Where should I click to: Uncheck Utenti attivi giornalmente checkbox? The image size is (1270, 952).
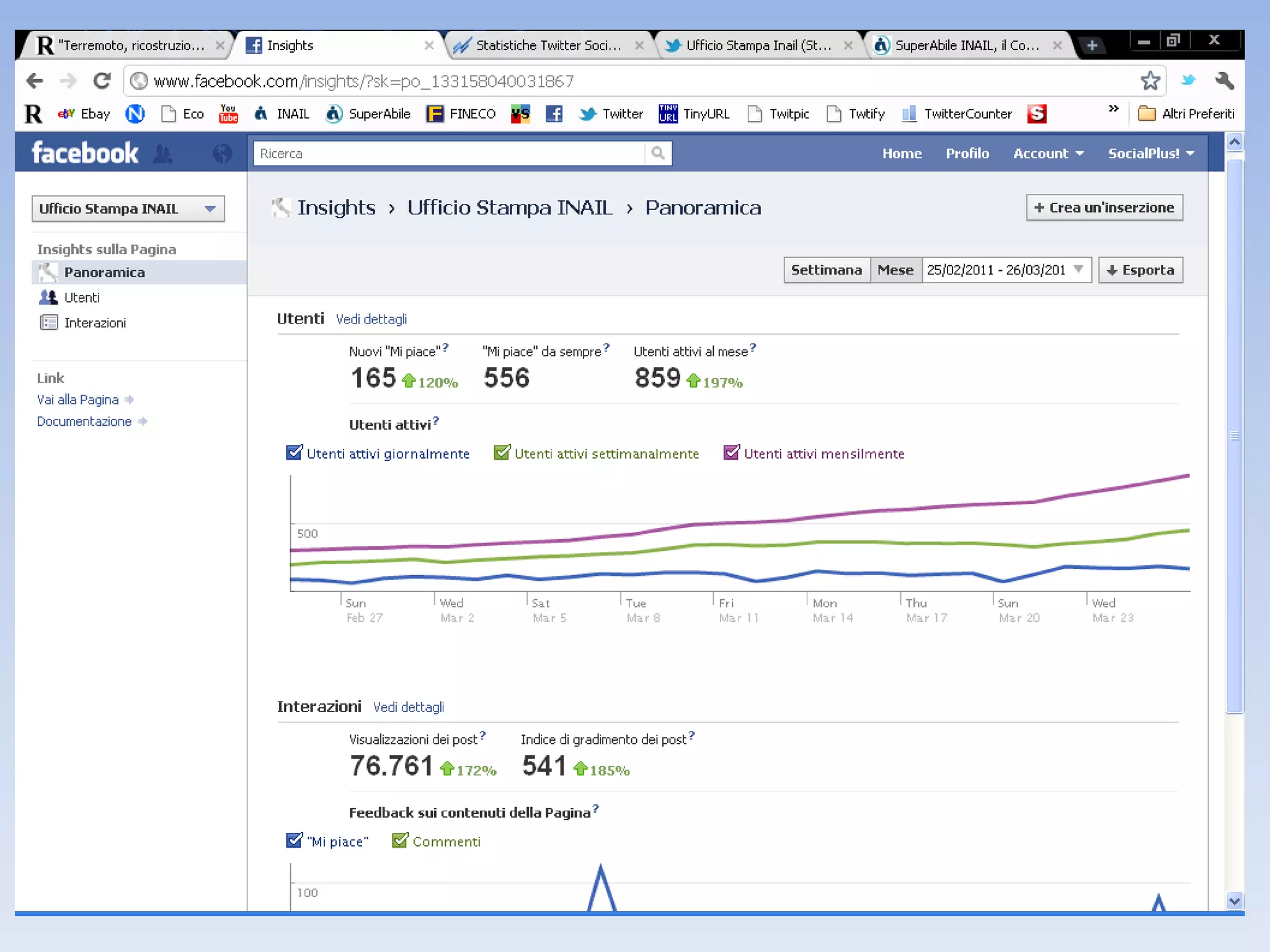294,453
